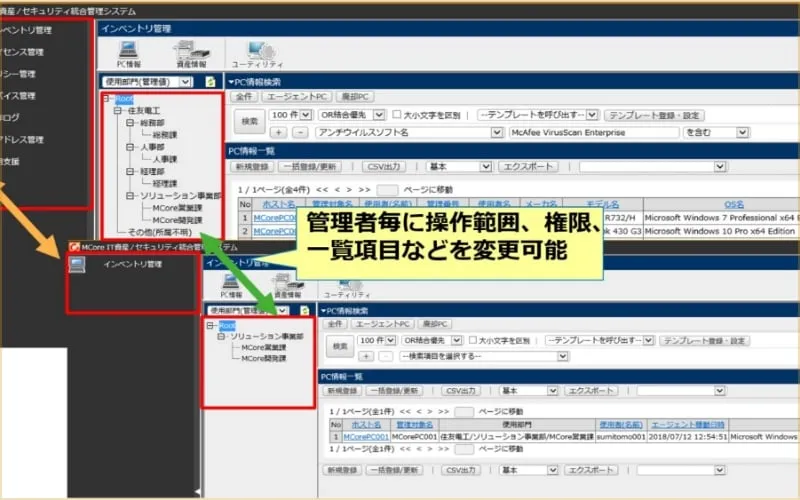Click page number field in upper window
This screenshot has height=500, width=800.
pos(387,190)
